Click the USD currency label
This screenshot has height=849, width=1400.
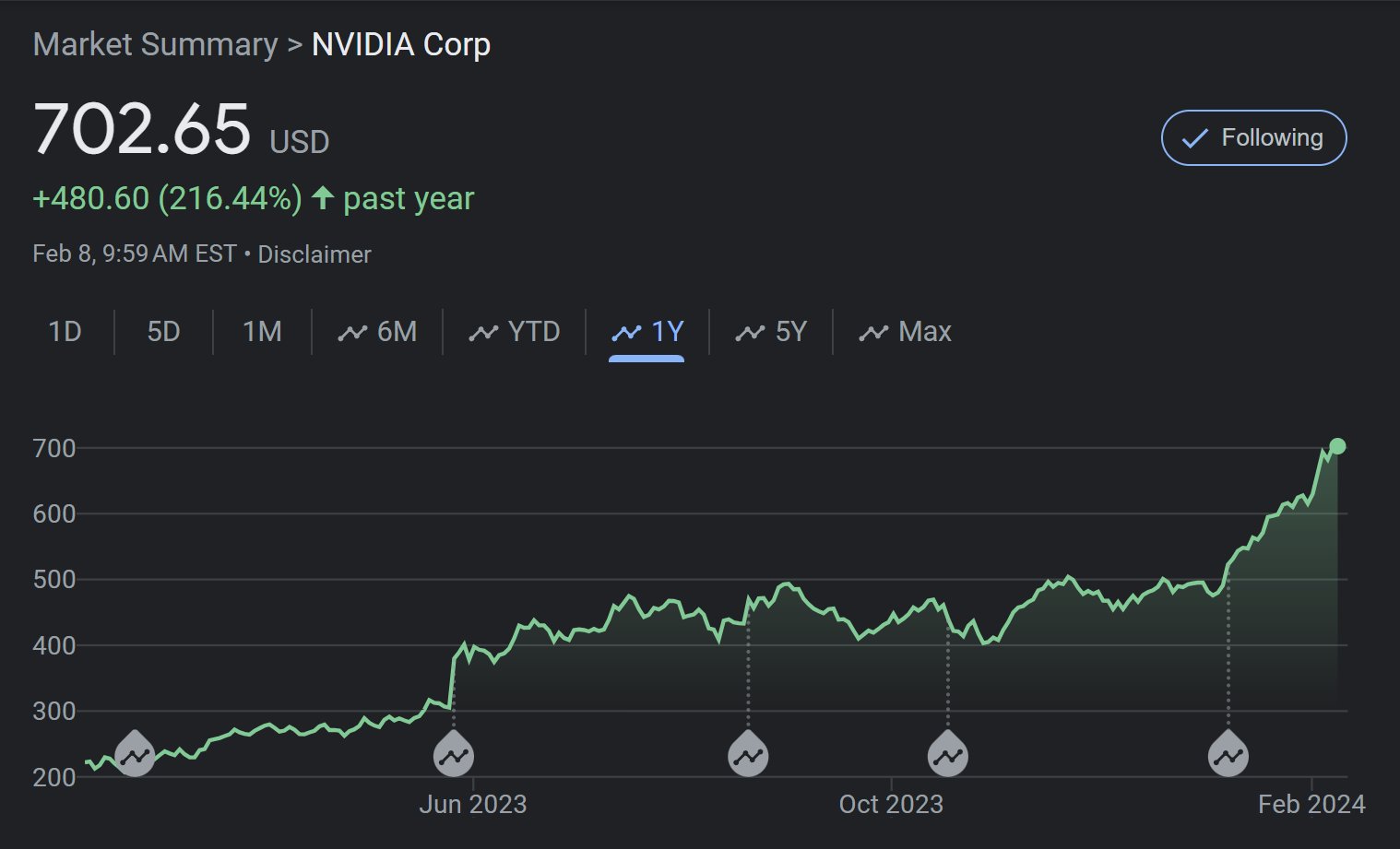tap(300, 142)
